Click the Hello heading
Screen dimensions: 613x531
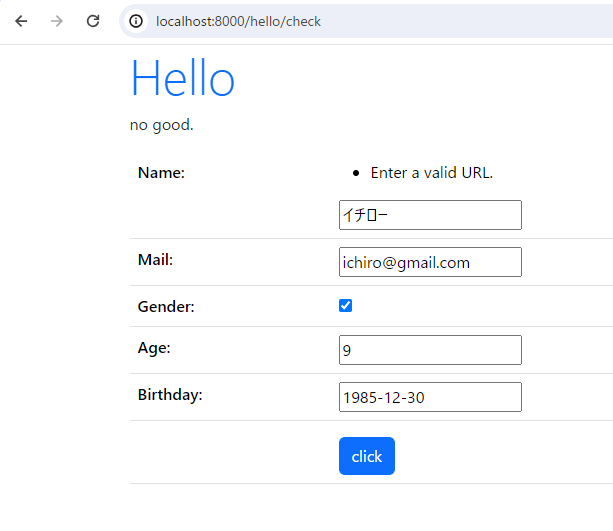pos(183,77)
